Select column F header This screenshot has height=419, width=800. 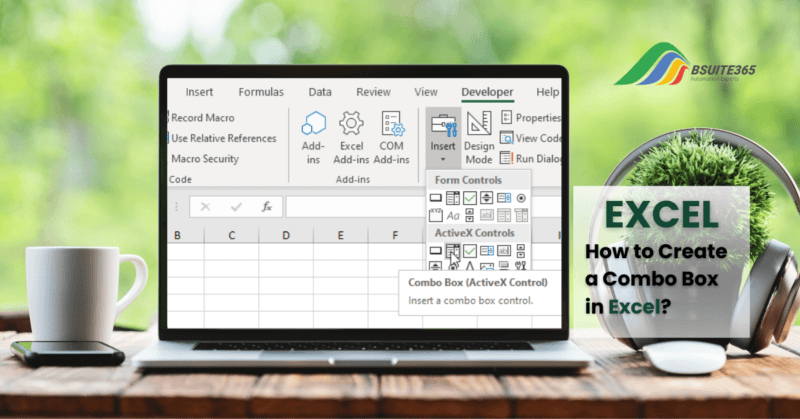pos(395,235)
